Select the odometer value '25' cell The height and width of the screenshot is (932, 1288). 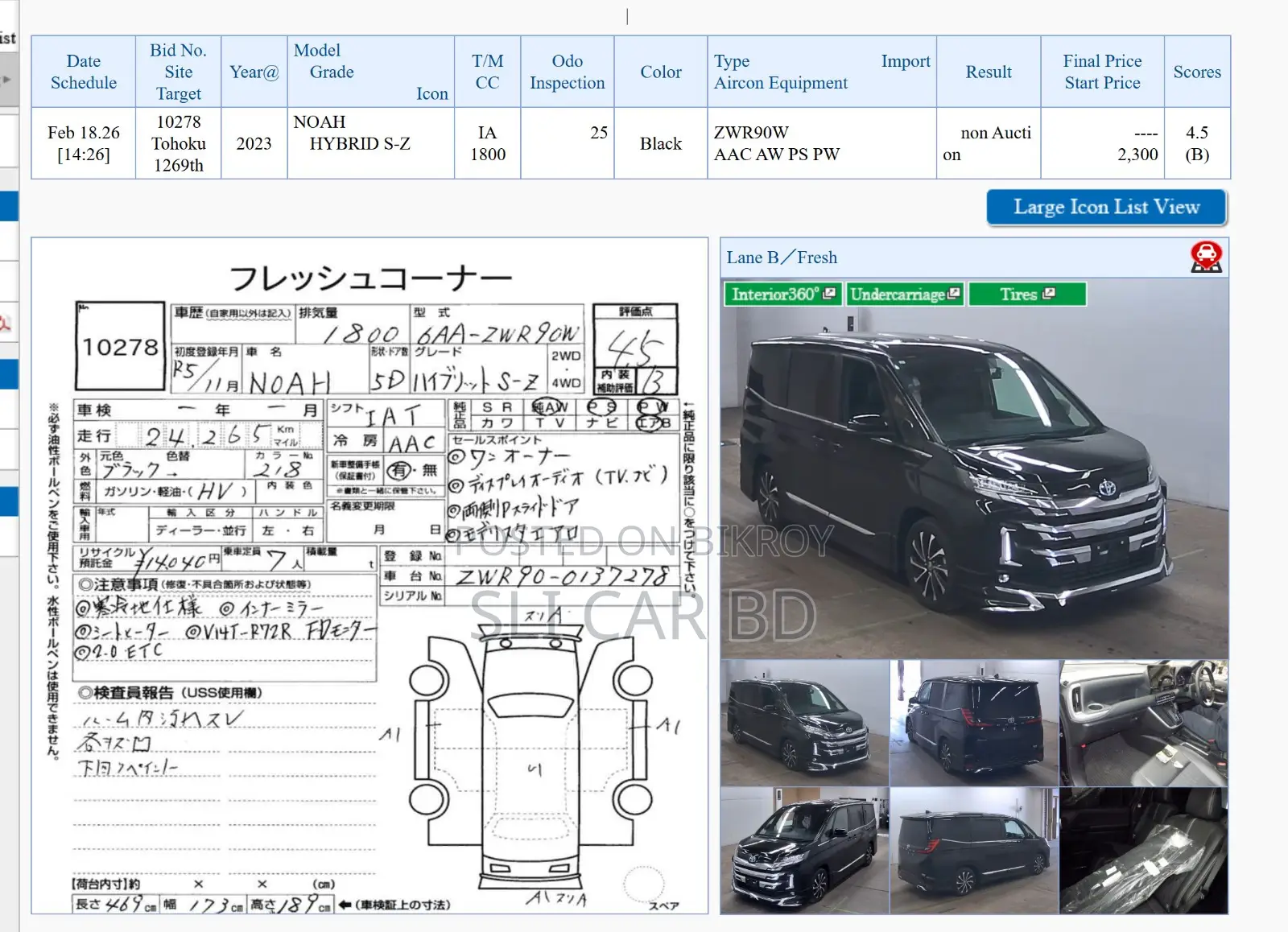click(568, 143)
